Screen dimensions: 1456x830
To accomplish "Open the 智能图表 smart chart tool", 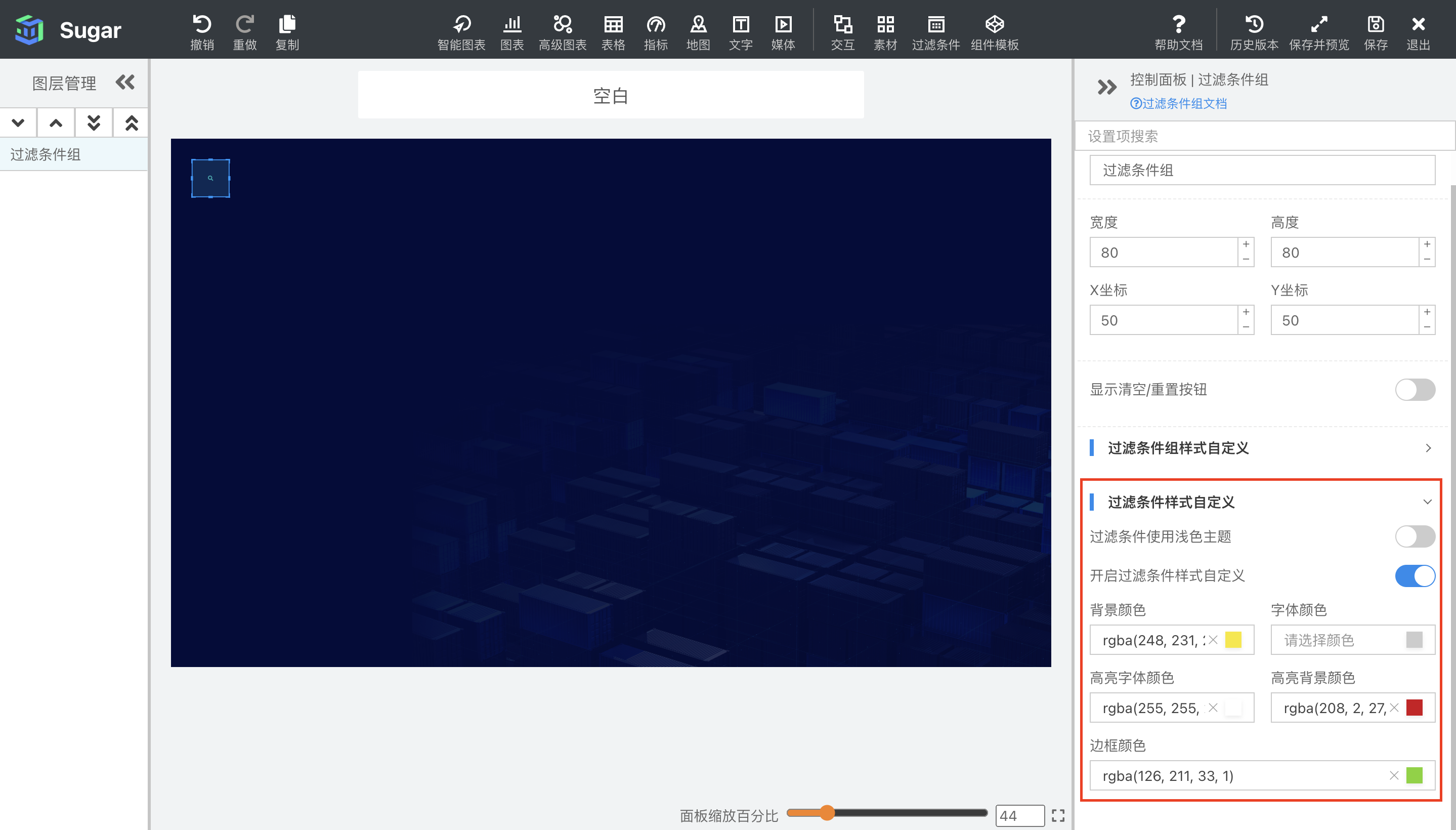I will click(461, 31).
